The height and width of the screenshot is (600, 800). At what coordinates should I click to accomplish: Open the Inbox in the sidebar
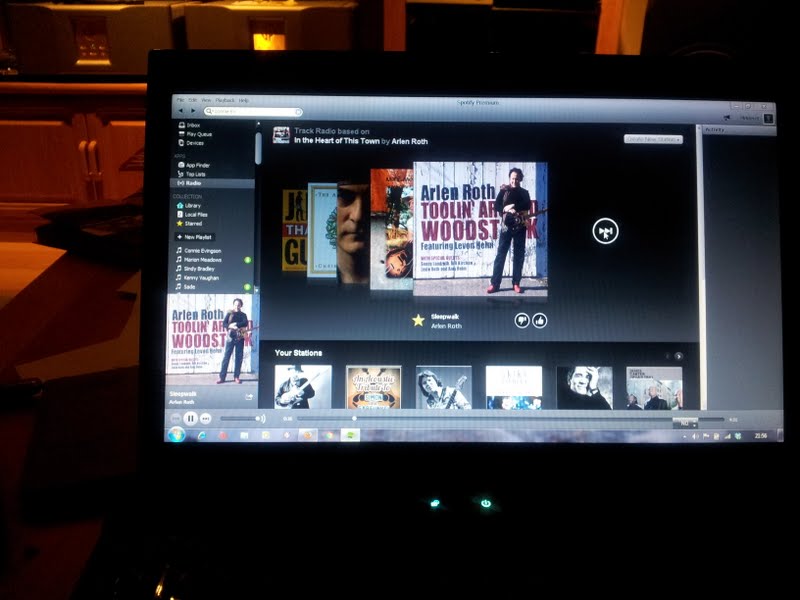pos(189,125)
